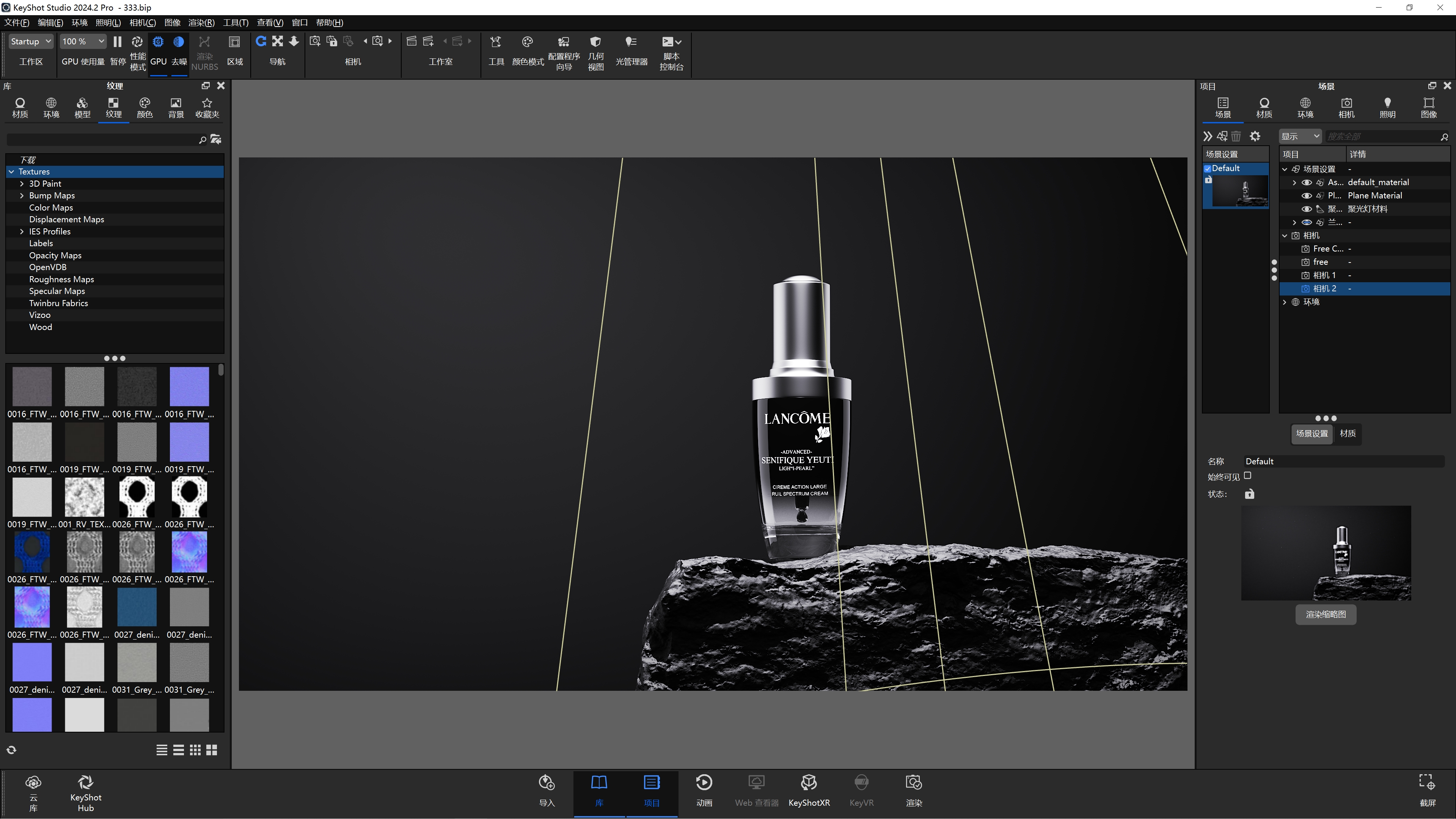Switch library to Backplates tab
1456x819 pixels.
point(176,107)
